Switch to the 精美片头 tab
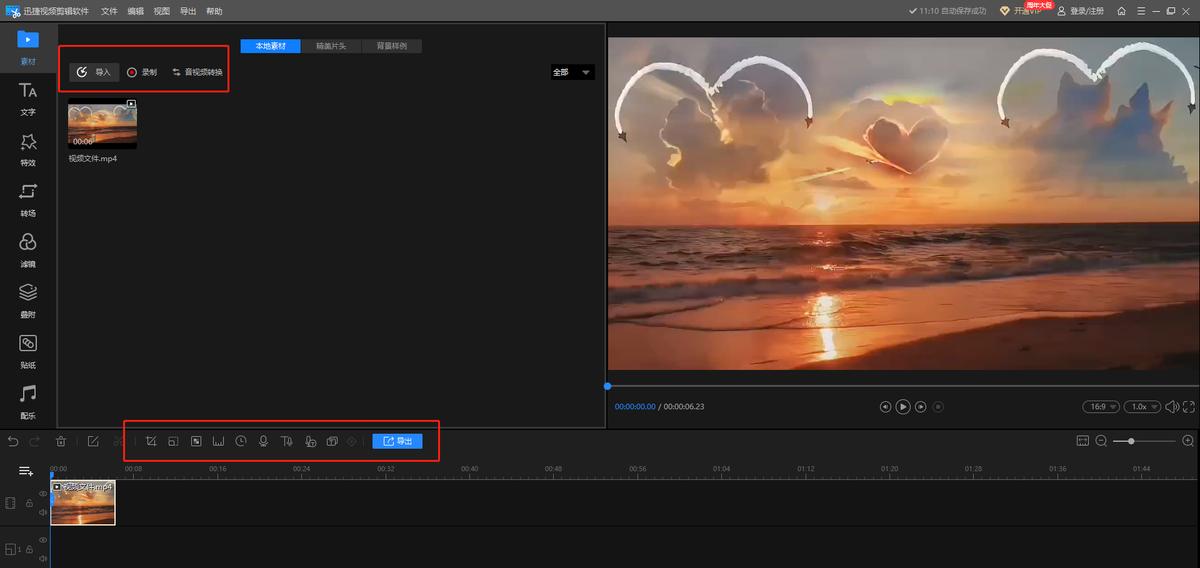1200x568 pixels. 331,46
